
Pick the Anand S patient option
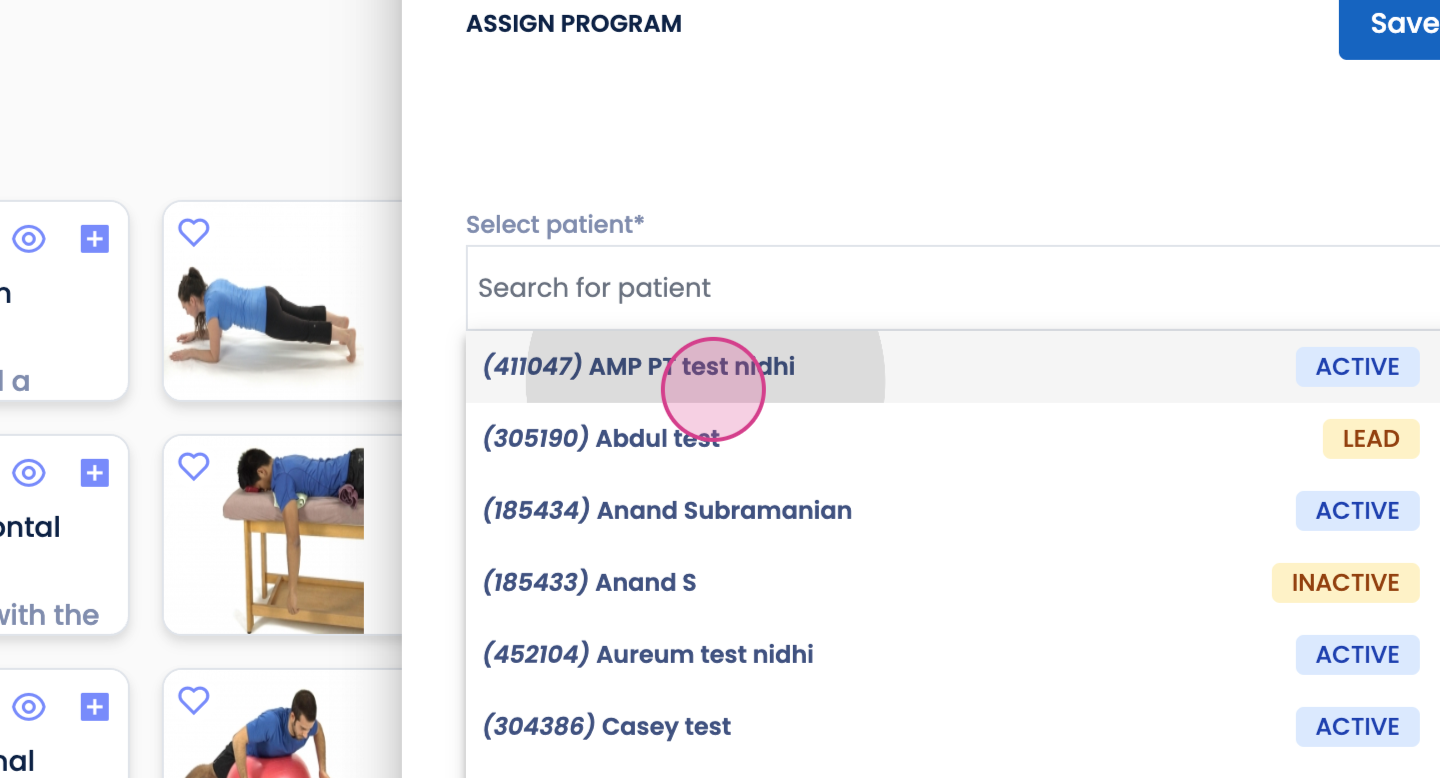(x=589, y=583)
